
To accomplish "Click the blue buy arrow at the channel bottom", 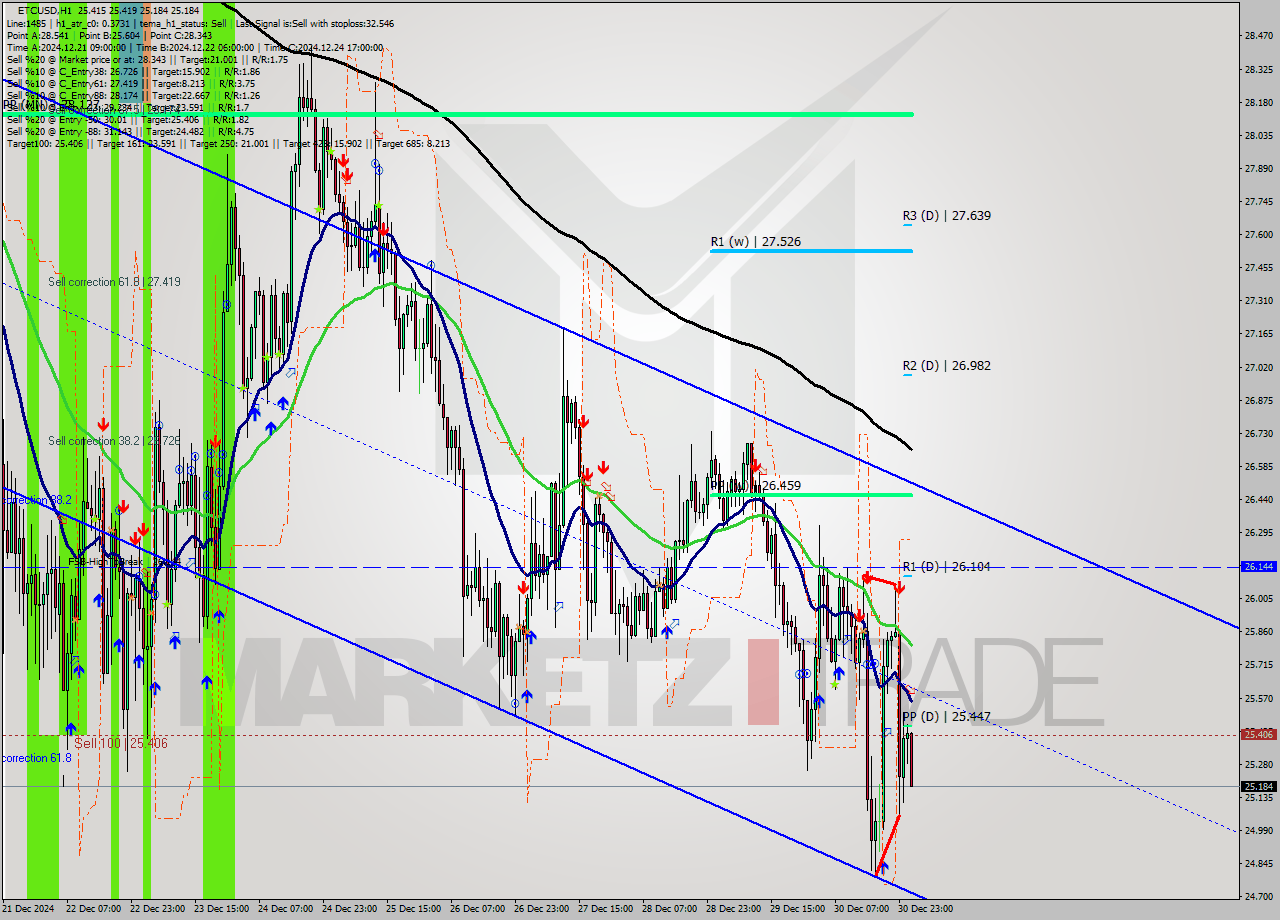I will click(x=883, y=868).
